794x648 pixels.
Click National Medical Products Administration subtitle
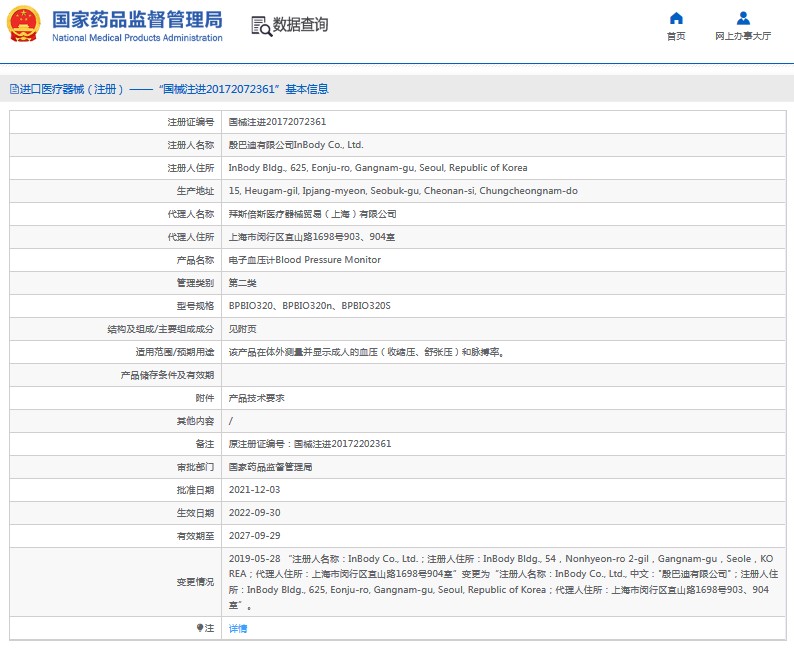[137, 37]
